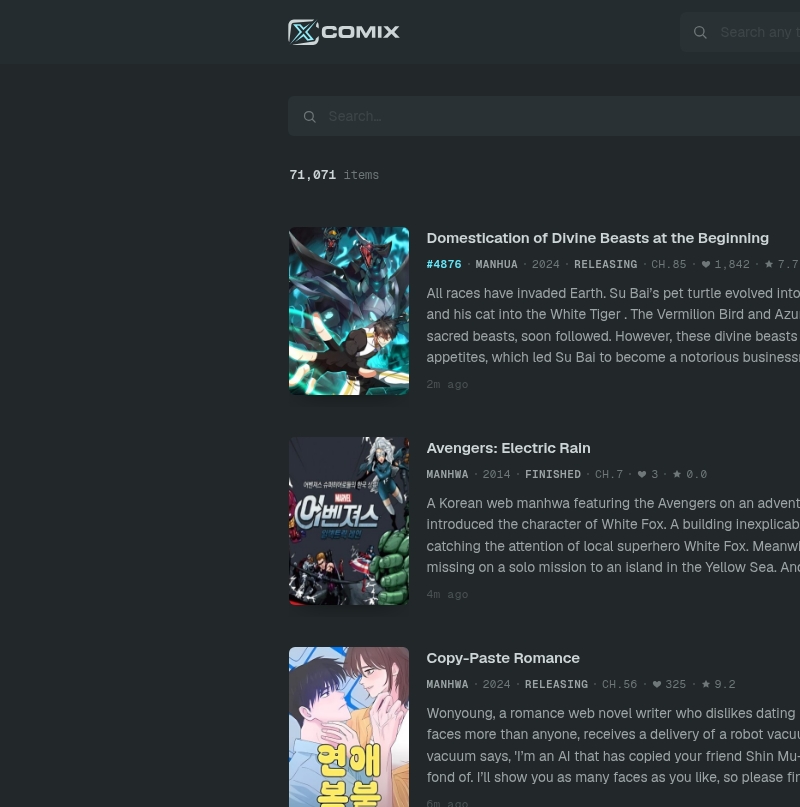Click heart icon with 1,842 follows
Screen dimensions: 800x807
click(x=706, y=265)
